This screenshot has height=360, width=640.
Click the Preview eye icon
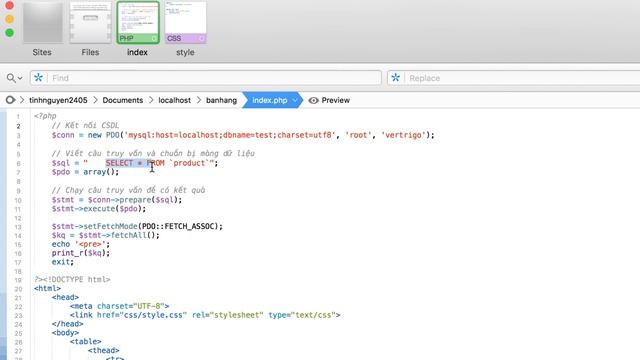(x=313, y=100)
